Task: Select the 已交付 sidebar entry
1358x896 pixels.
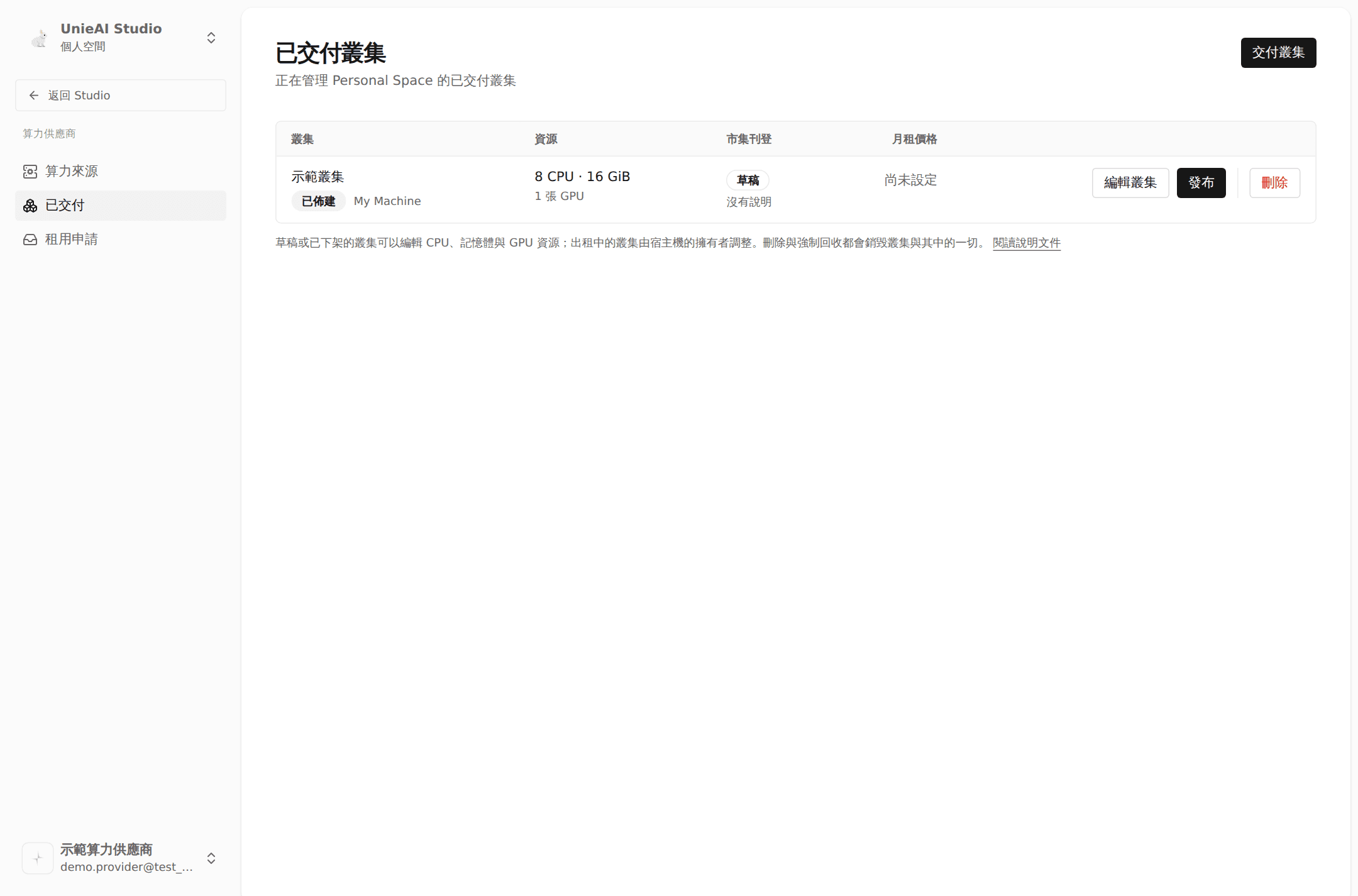Action: coord(121,206)
